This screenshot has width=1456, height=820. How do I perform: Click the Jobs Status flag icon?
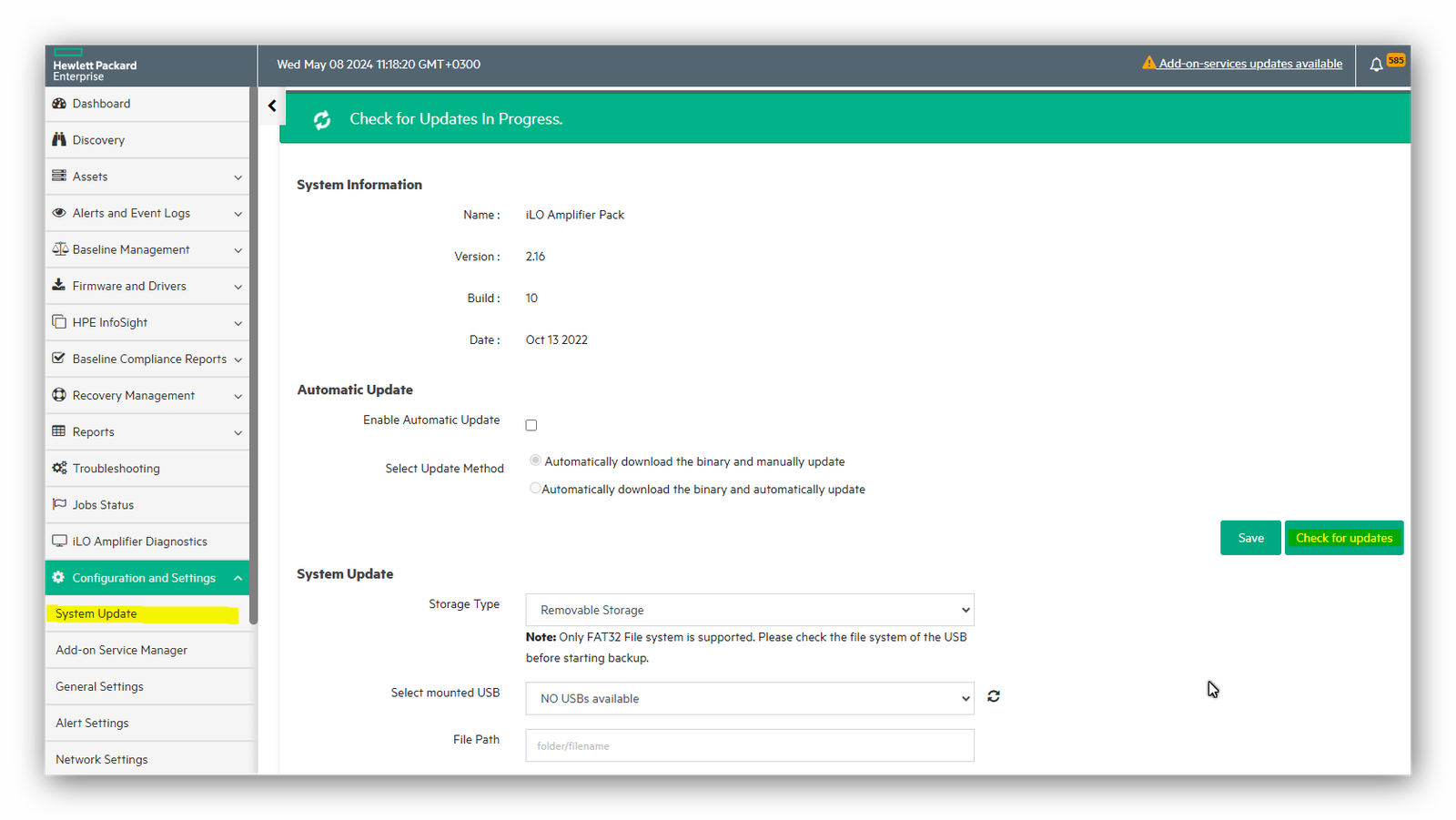click(59, 504)
